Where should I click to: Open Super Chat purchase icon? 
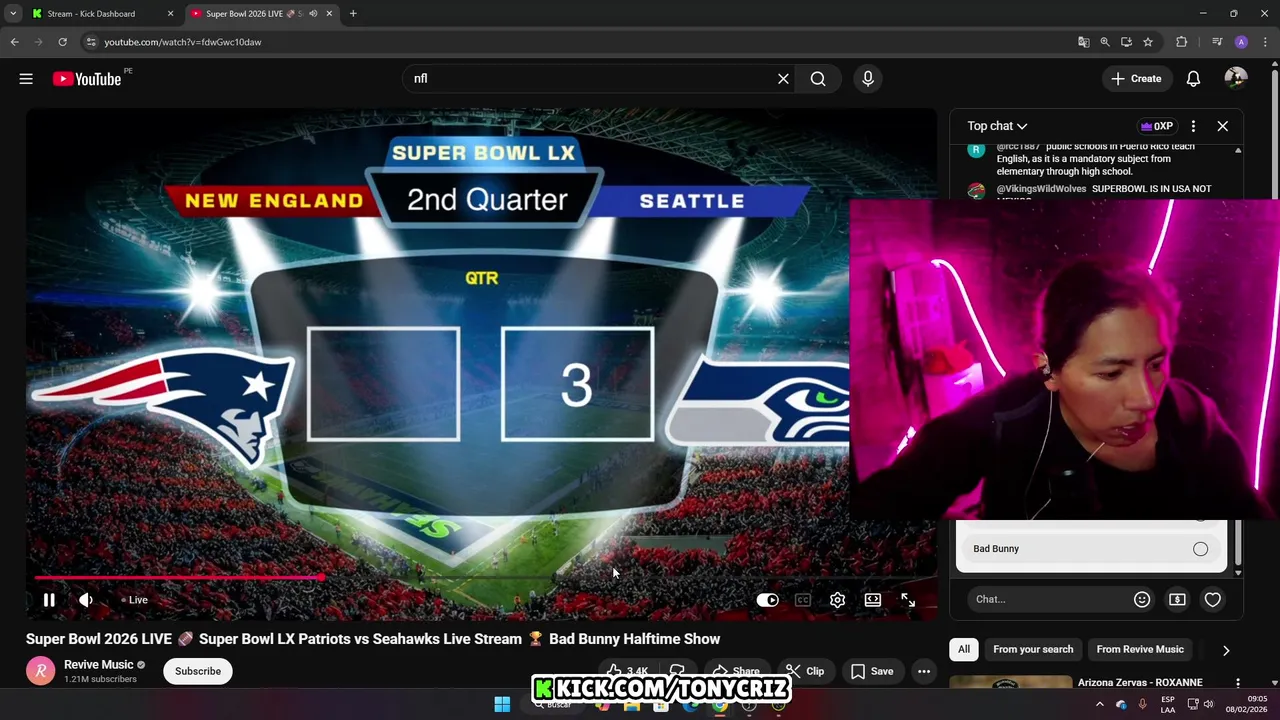[1177, 599]
